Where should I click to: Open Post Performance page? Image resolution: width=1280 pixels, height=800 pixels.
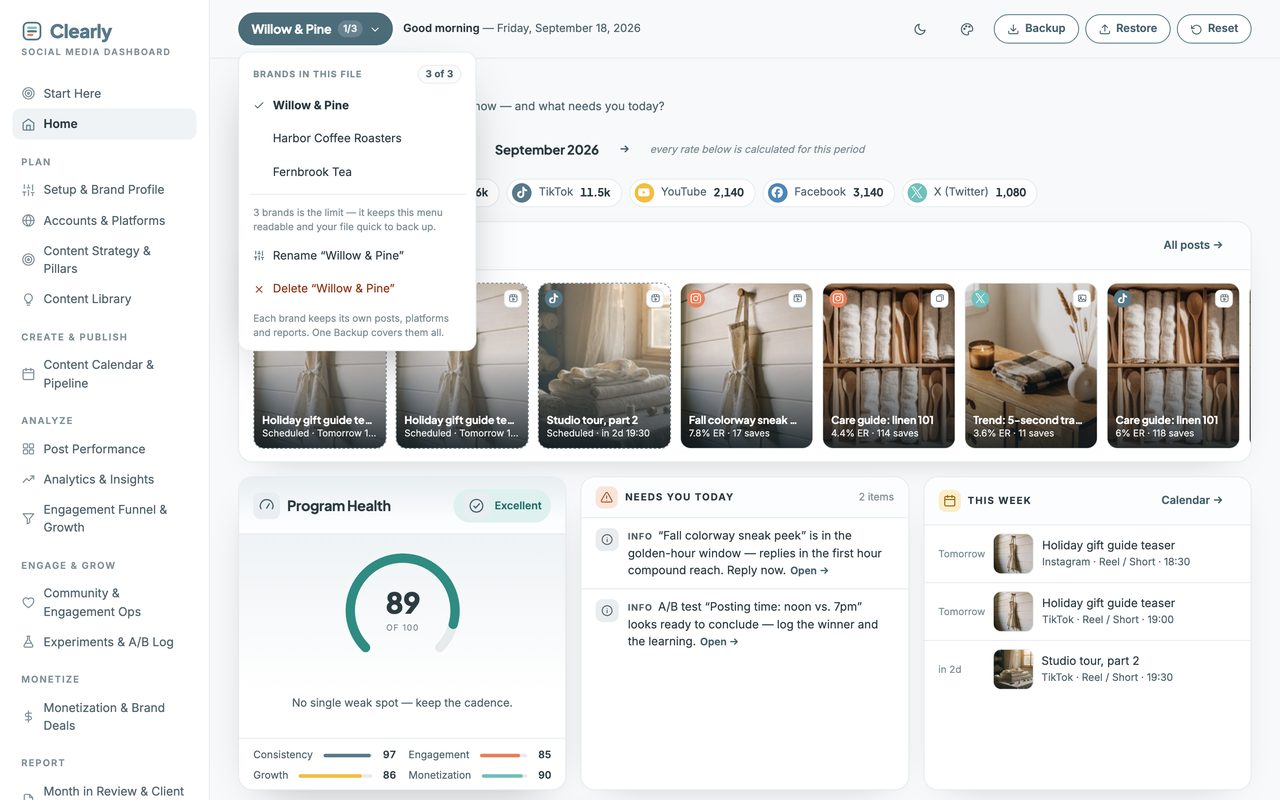[104, 449]
